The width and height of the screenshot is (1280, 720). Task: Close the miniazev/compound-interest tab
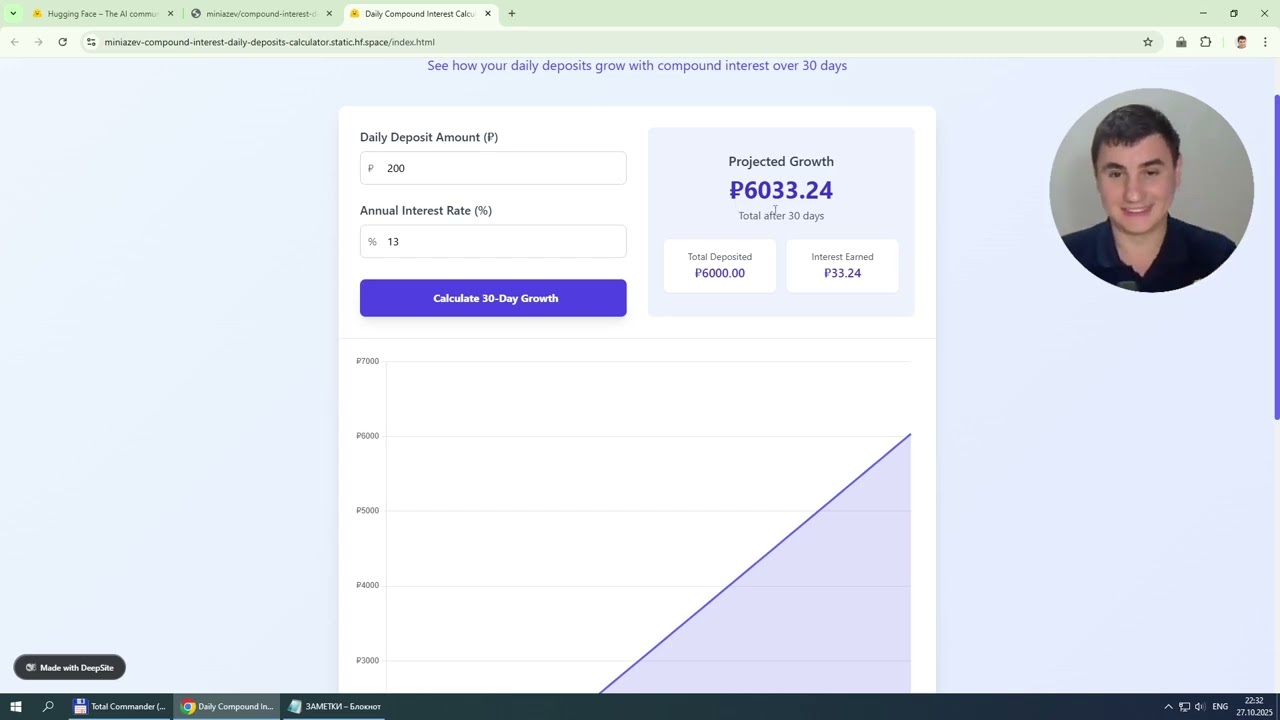tap(329, 14)
